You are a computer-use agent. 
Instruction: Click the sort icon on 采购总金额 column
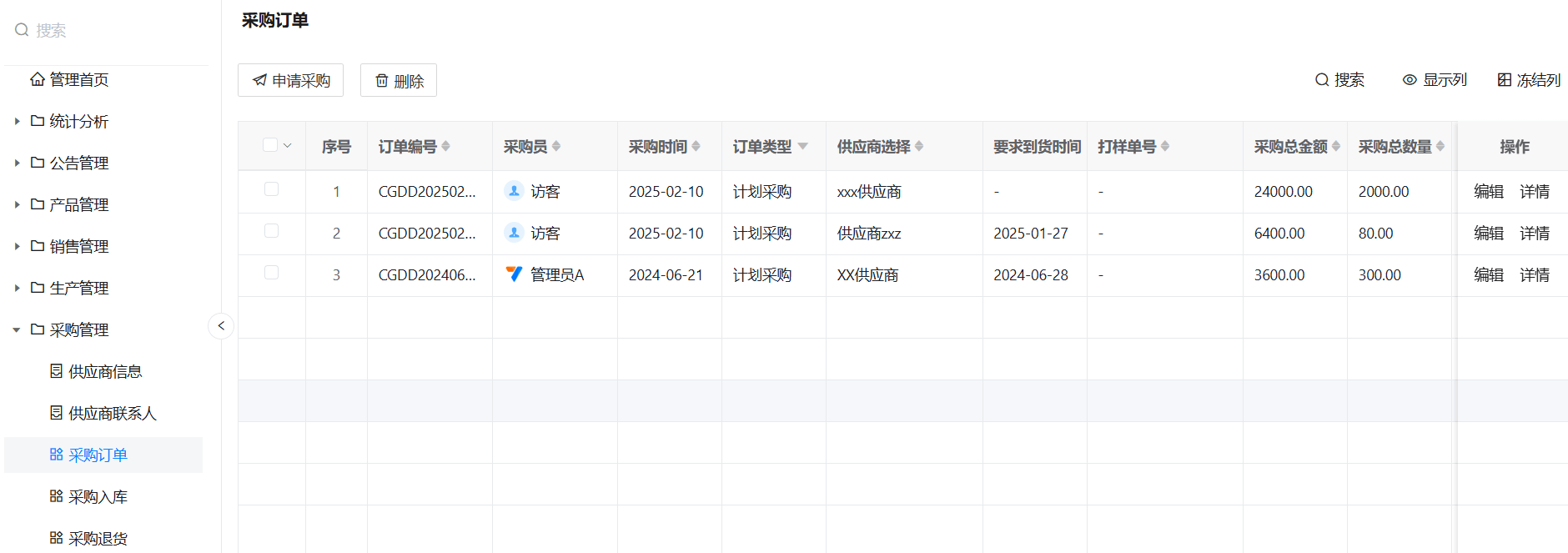tap(1335, 147)
